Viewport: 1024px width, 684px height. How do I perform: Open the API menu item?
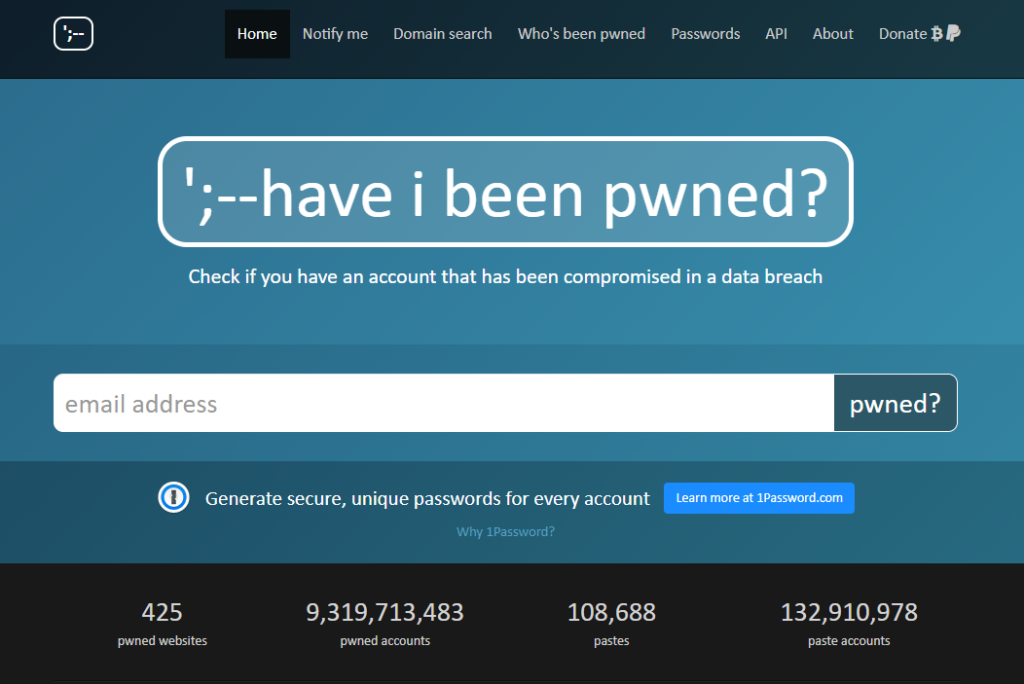pyautogui.click(x=776, y=33)
